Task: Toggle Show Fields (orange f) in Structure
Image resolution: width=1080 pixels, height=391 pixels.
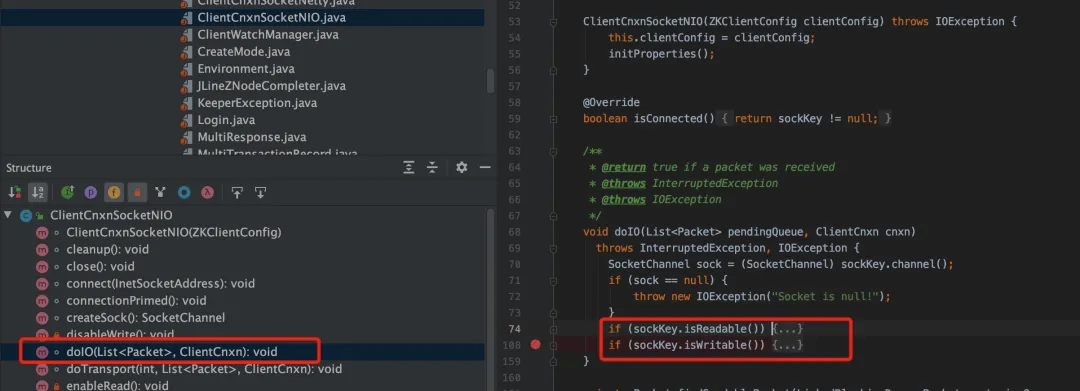Action: tap(113, 192)
